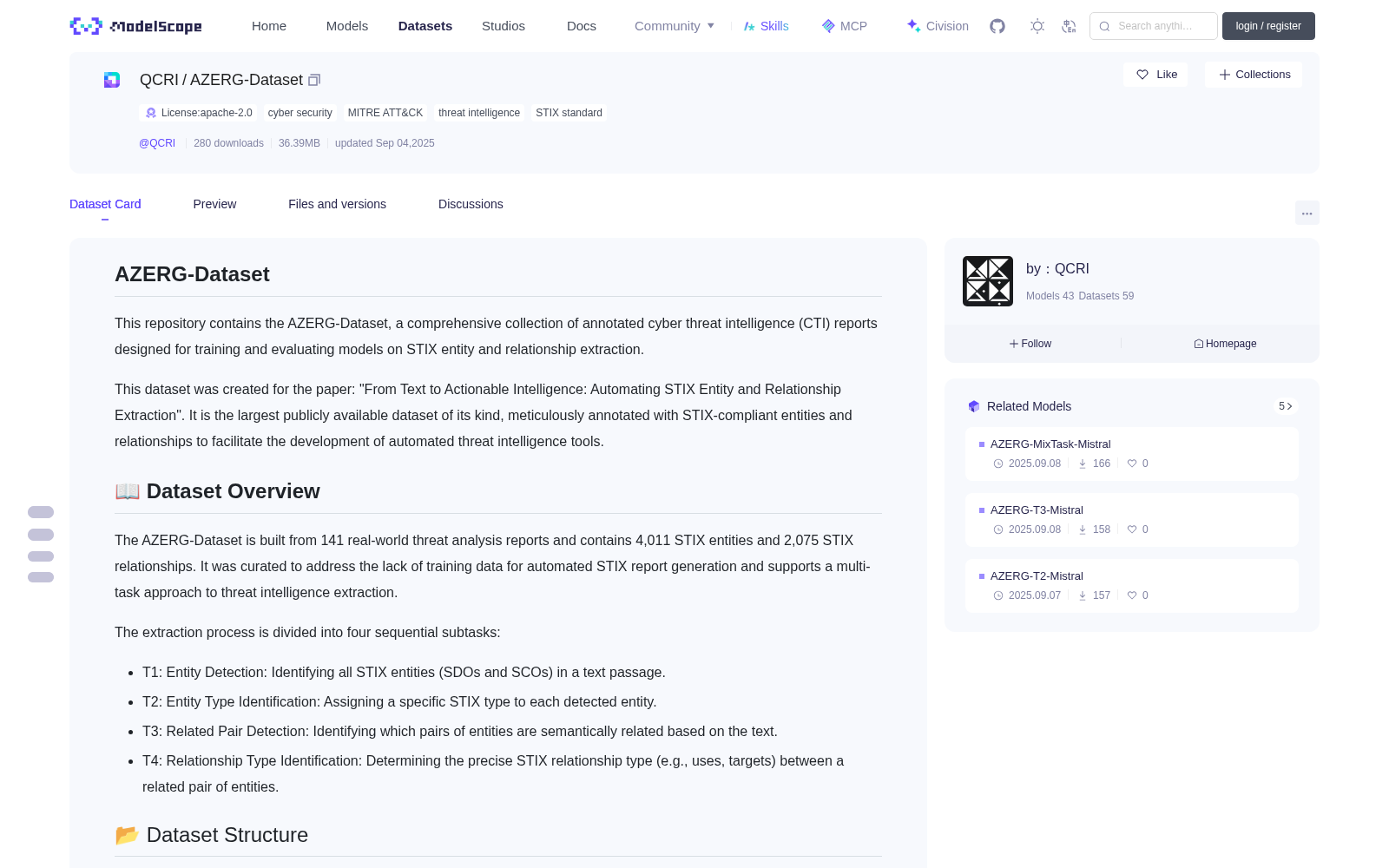The height and width of the screenshot is (868, 1389).
Task: Click the QCRI organization avatar
Action: pyautogui.click(x=988, y=281)
